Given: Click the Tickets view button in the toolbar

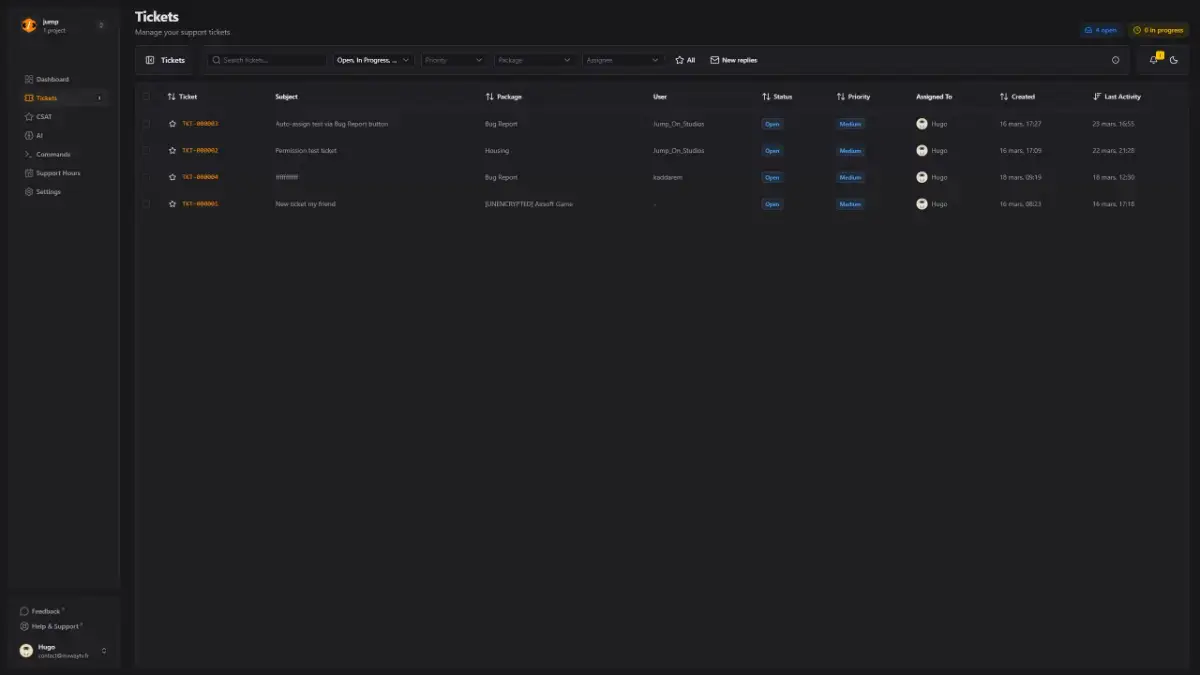Looking at the screenshot, I should click(165, 60).
